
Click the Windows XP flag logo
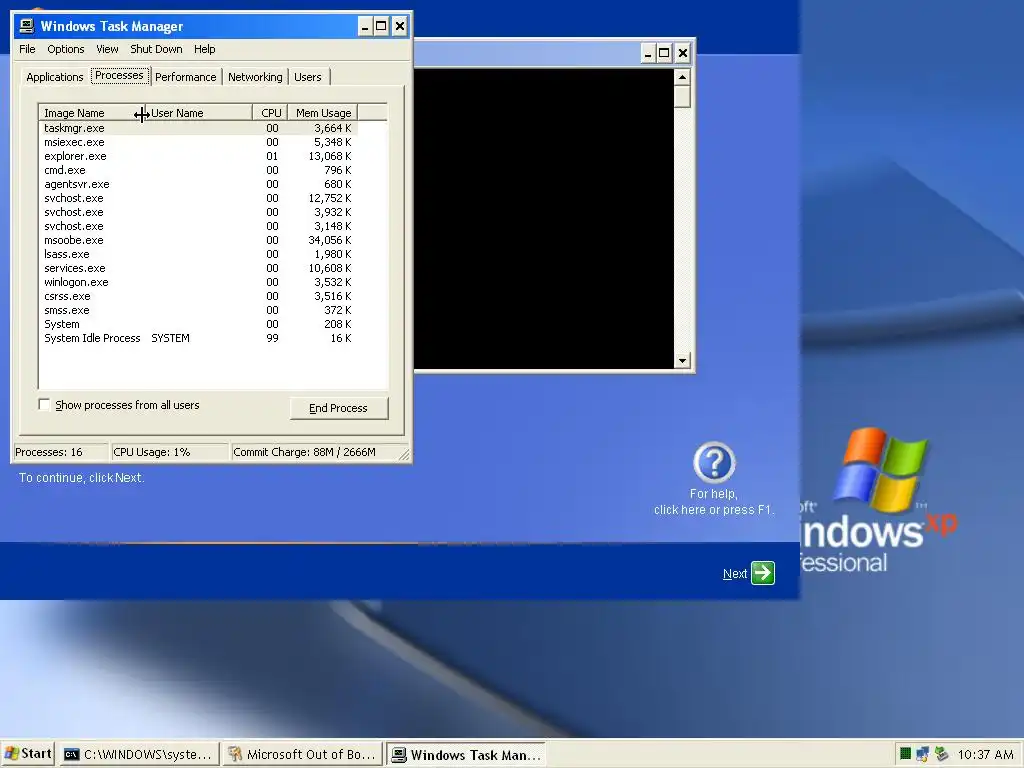pos(880,468)
